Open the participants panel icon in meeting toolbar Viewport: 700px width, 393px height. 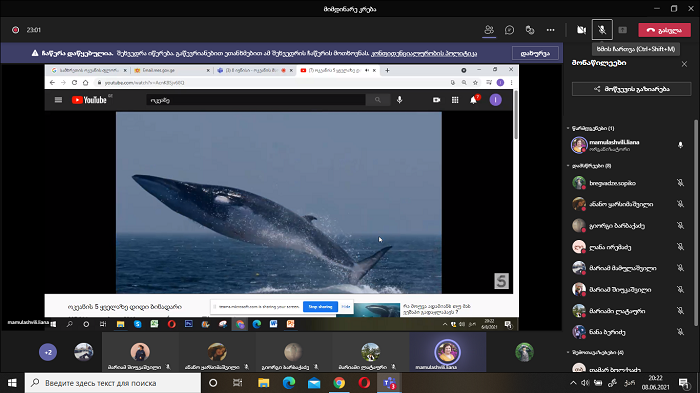489,30
